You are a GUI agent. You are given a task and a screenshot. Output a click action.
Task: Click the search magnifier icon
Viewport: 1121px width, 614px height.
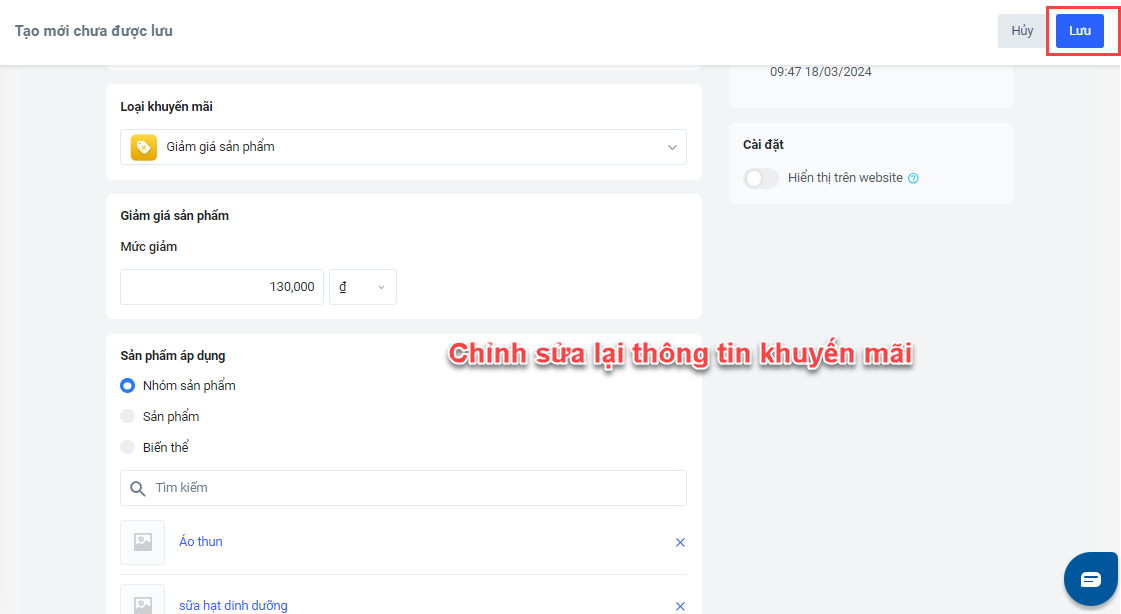[138, 488]
